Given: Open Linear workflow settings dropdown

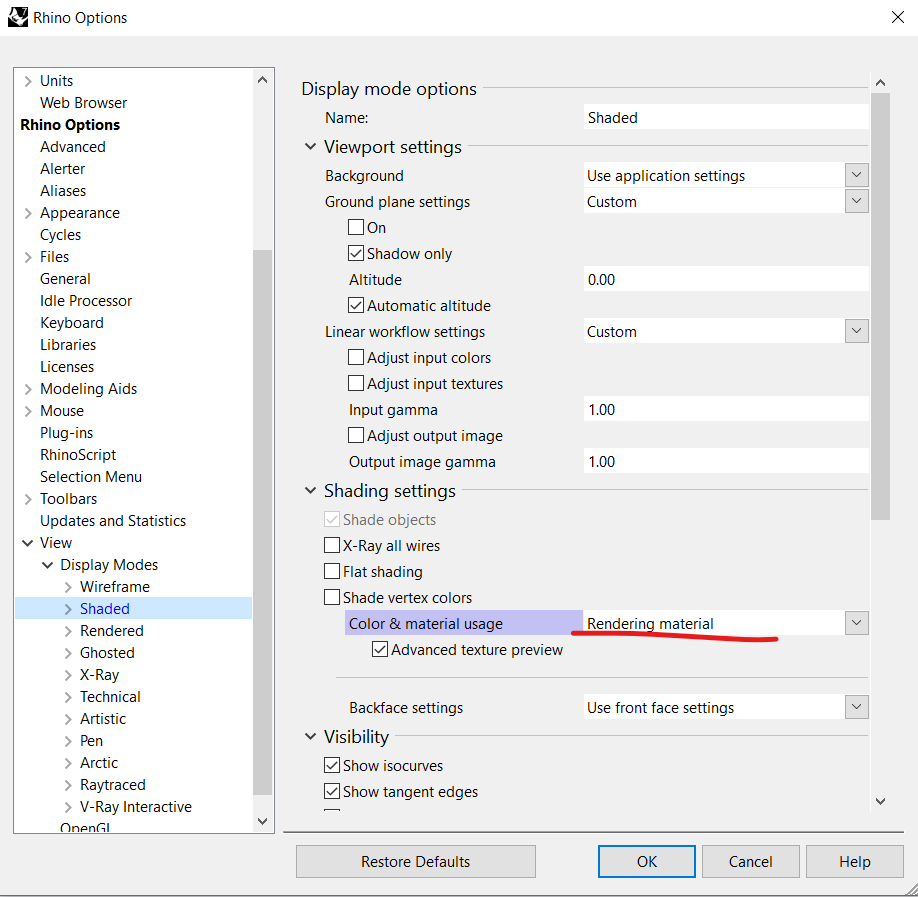Looking at the screenshot, I should [x=857, y=331].
